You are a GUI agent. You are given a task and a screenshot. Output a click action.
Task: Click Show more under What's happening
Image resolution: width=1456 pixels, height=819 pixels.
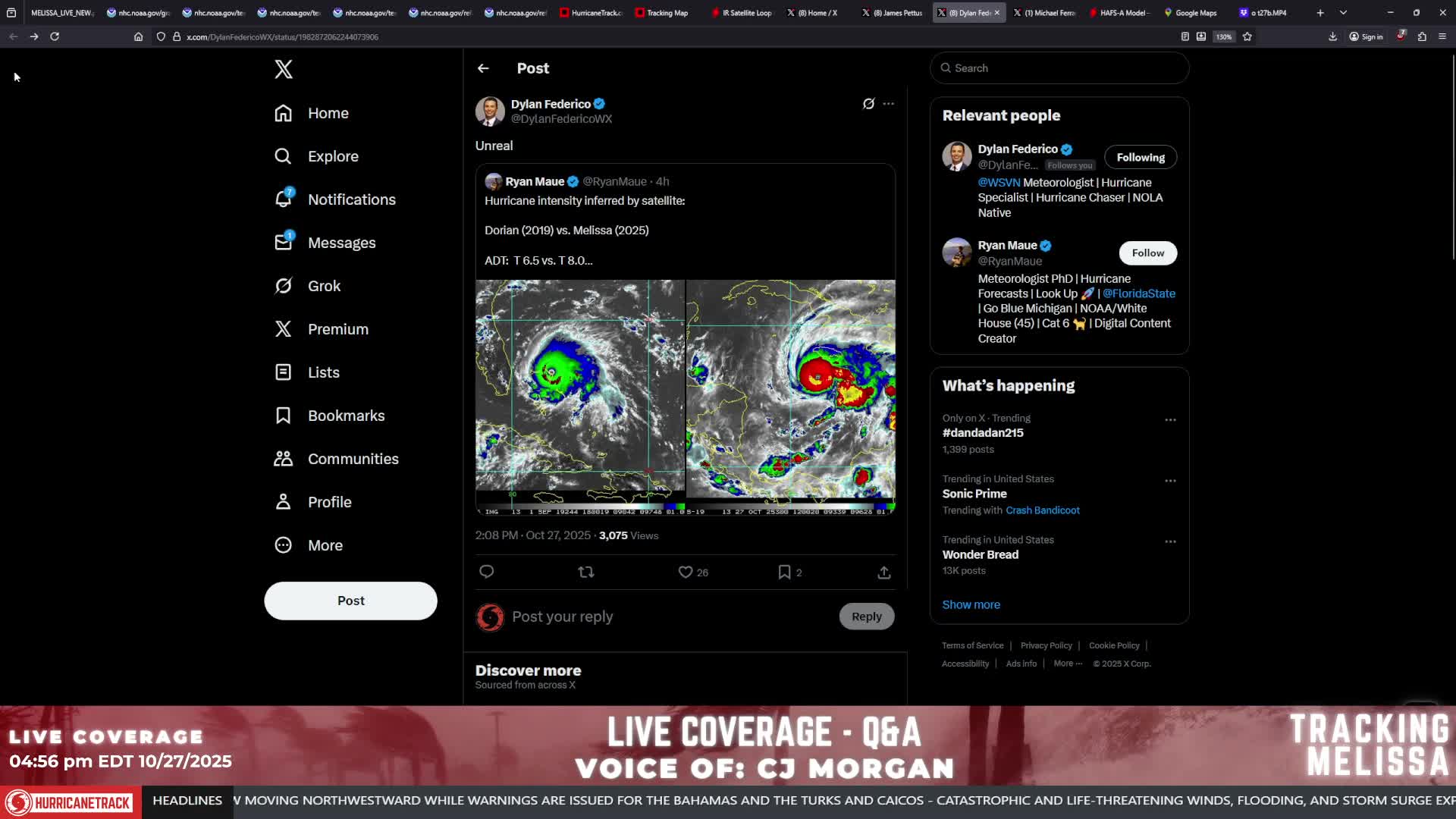point(971,604)
